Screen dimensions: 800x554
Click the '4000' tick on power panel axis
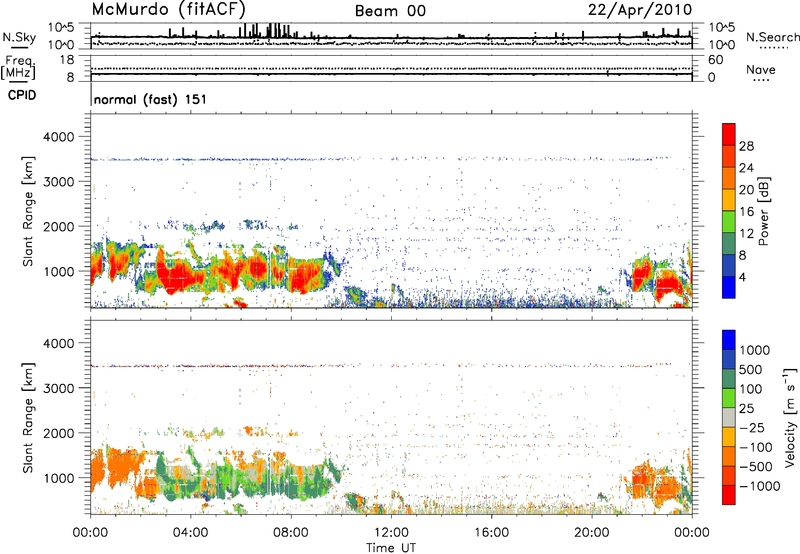(x=59, y=137)
